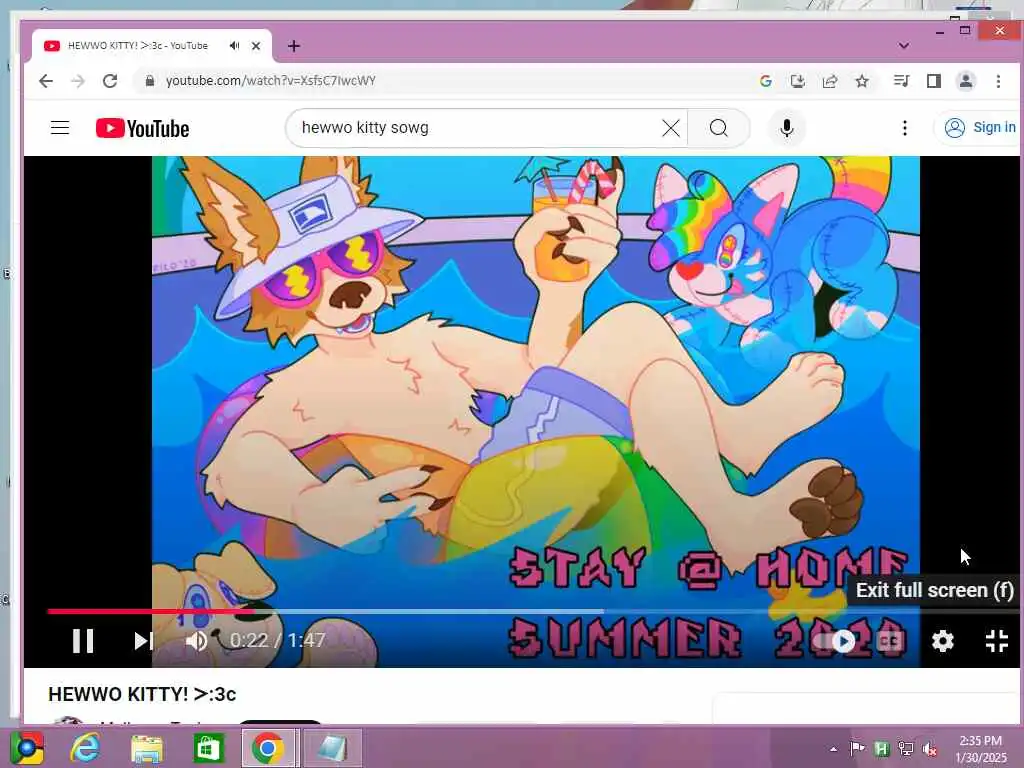The height and width of the screenshot is (768, 1024).
Task: Reload the page
Action: pos(110,81)
